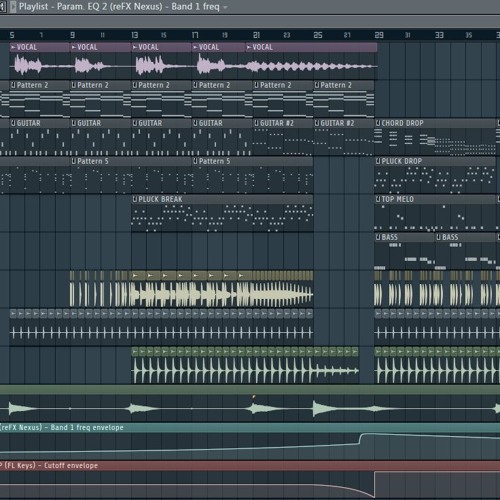
Task: Open menu icon of Pattern 2 clip at bar 5
Action: click(13, 85)
